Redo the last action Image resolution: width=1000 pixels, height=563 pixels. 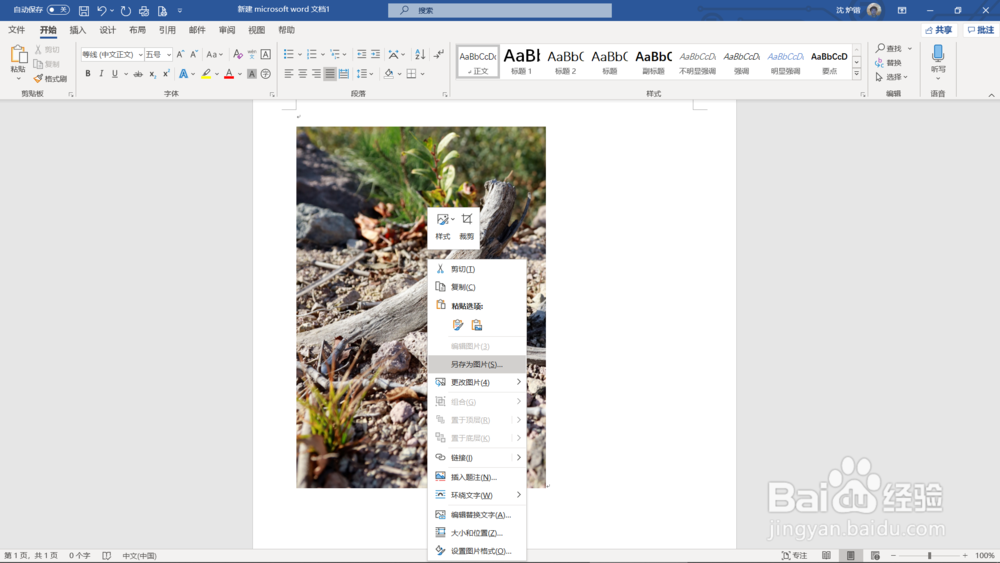[x=126, y=10]
